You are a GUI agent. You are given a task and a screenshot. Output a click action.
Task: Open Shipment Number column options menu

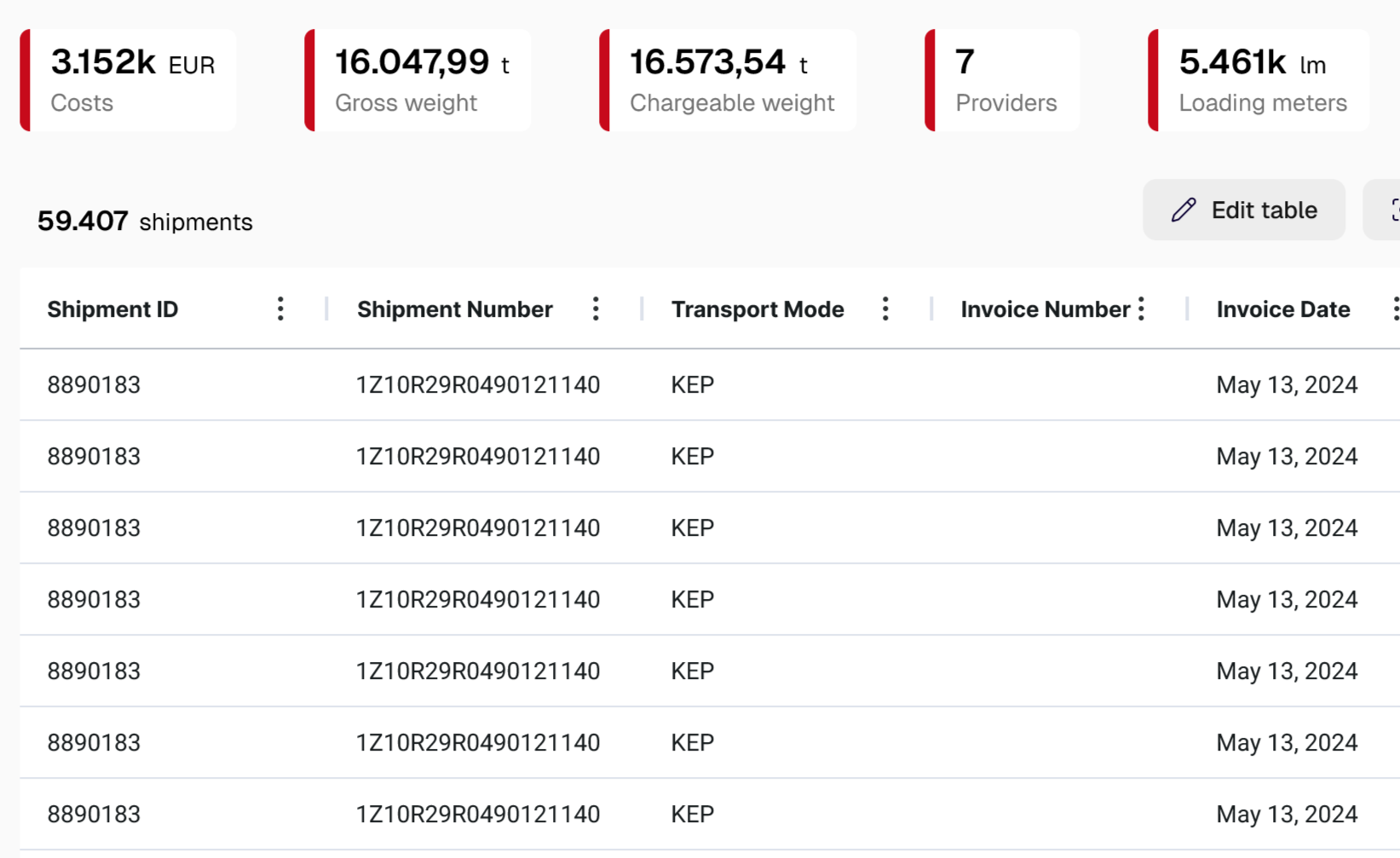coord(596,309)
